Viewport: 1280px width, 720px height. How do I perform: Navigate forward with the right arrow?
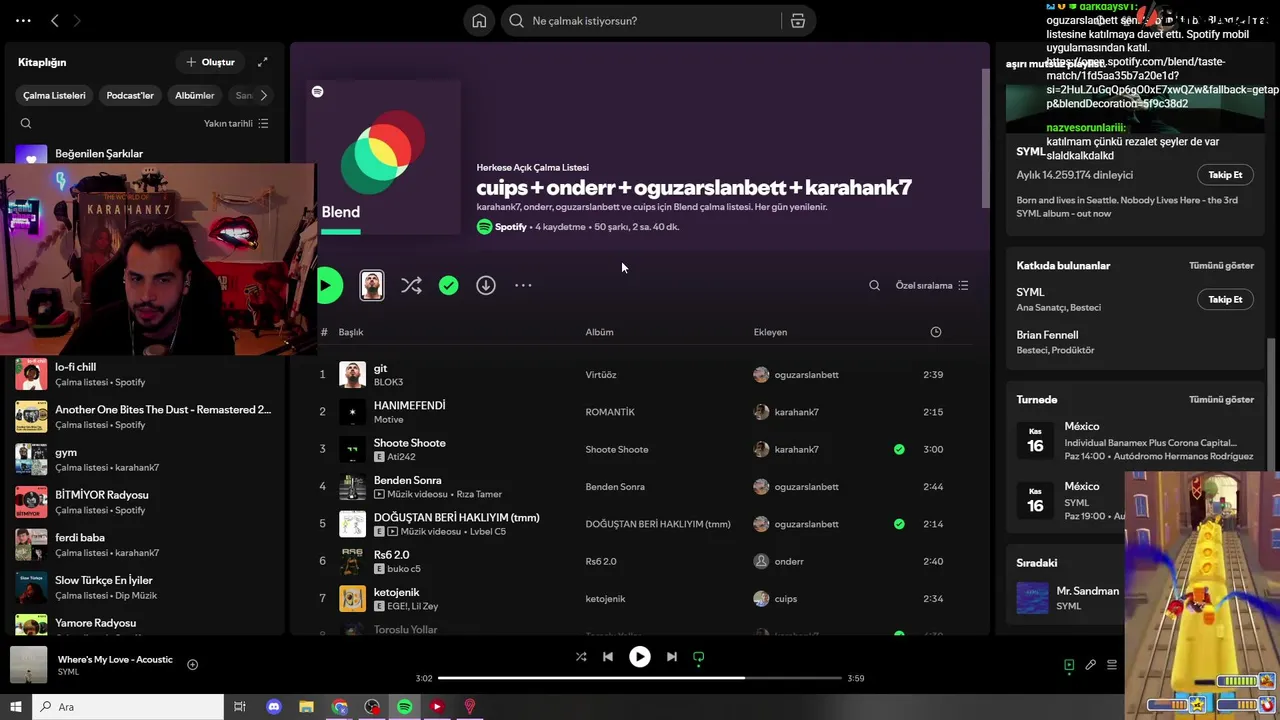coord(77,20)
